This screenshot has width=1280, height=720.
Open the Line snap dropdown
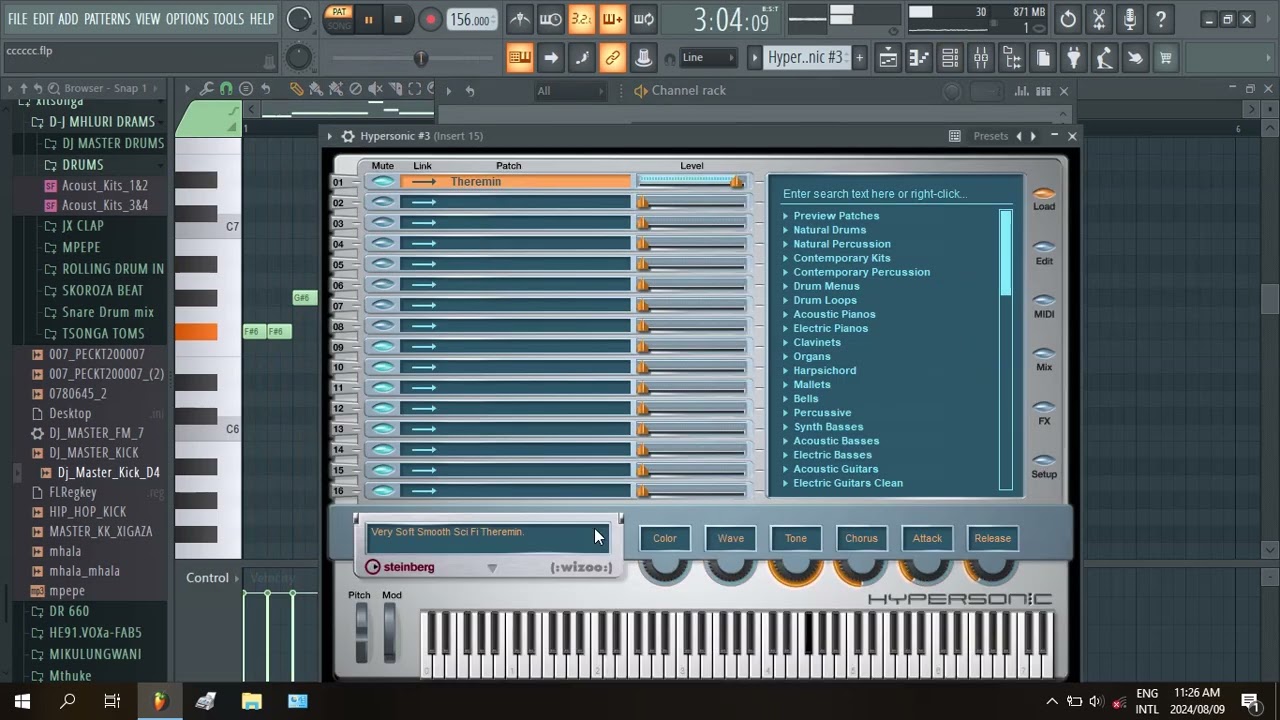[708, 58]
